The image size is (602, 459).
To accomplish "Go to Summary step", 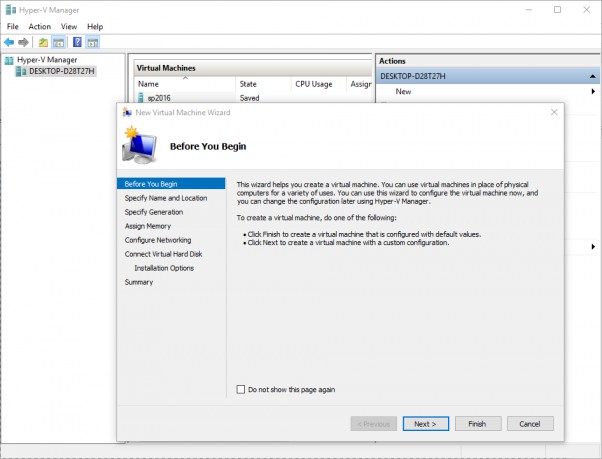I will (139, 282).
